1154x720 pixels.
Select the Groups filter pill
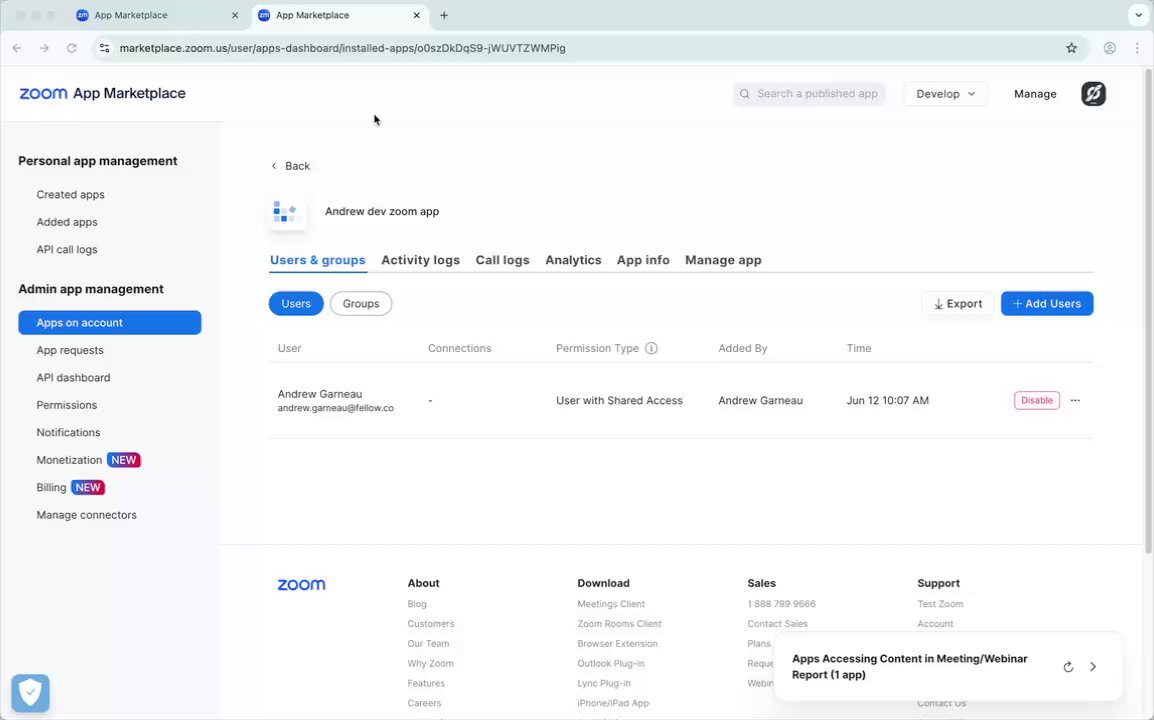361,303
